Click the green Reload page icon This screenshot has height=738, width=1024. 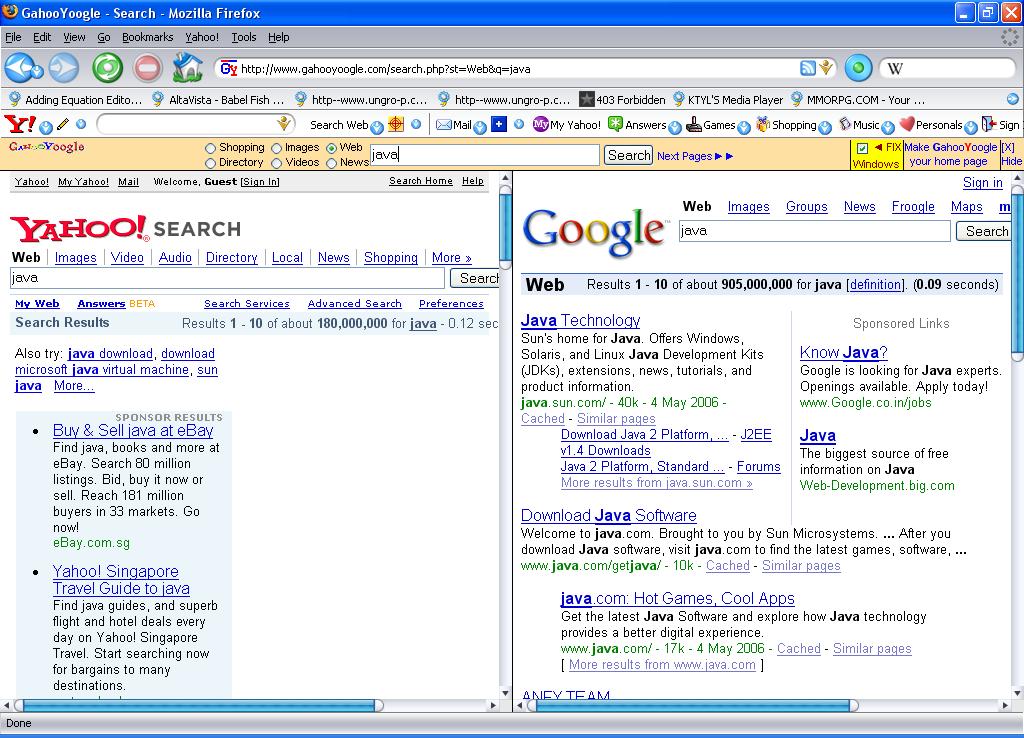[107, 68]
